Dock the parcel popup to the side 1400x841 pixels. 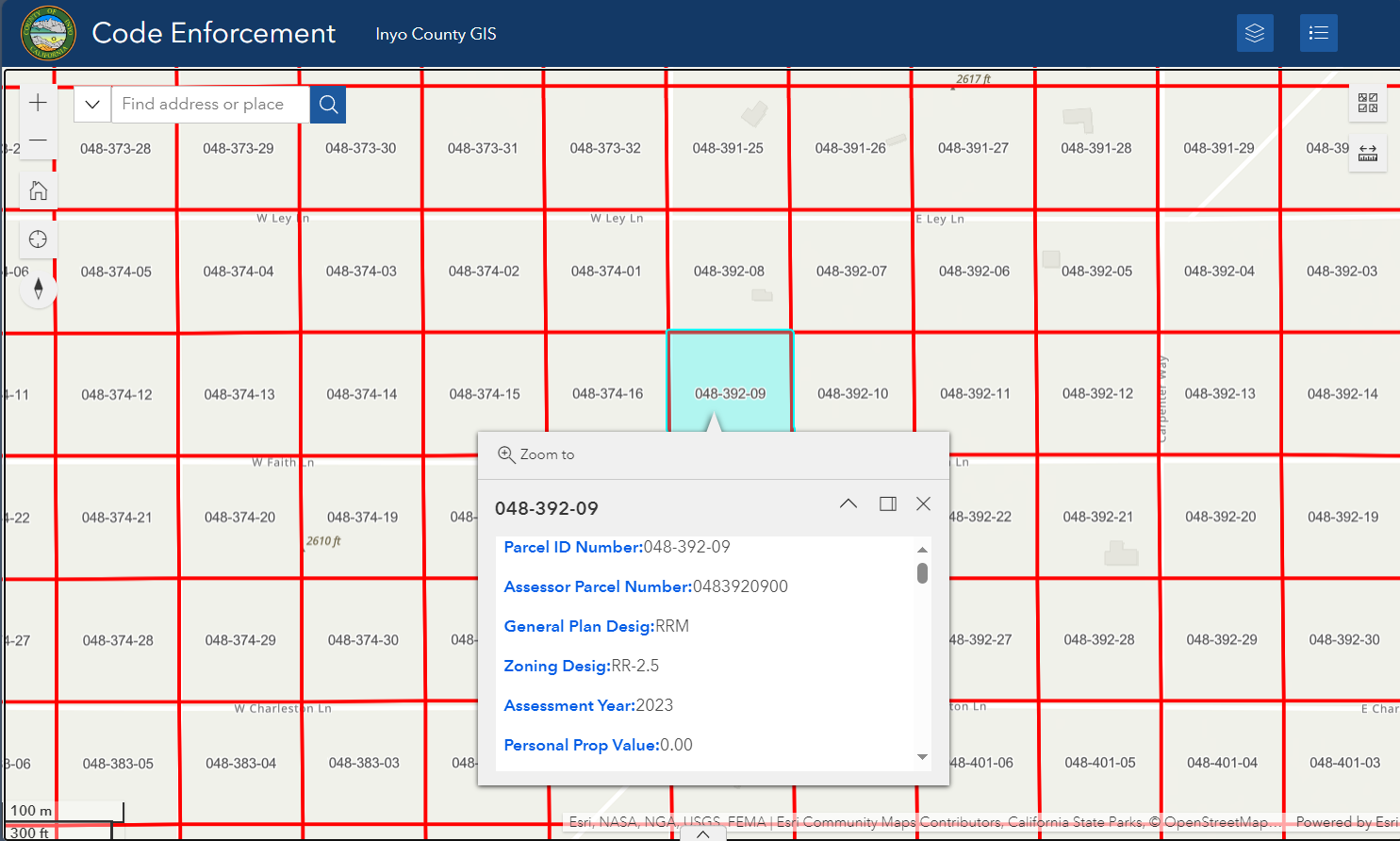click(x=887, y=504)
